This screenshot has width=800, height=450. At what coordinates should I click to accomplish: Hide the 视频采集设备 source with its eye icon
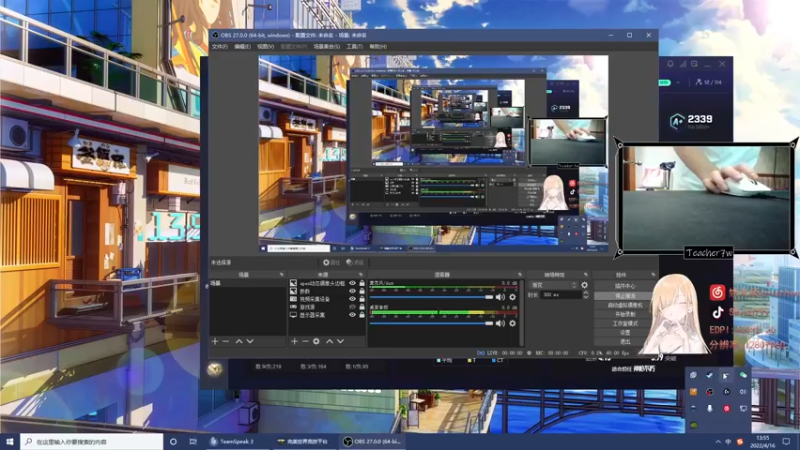coord(352,299)
